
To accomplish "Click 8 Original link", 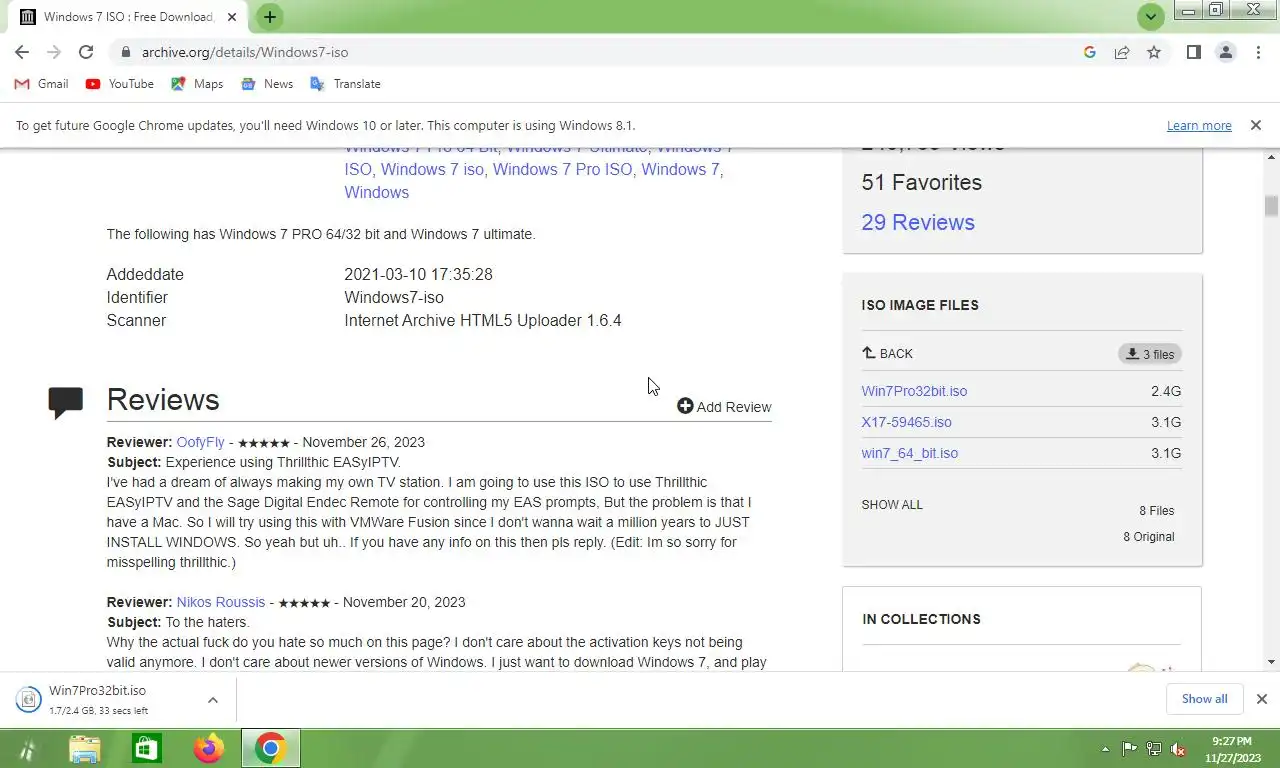I will pyautogui.click(x=1149, y=537).
